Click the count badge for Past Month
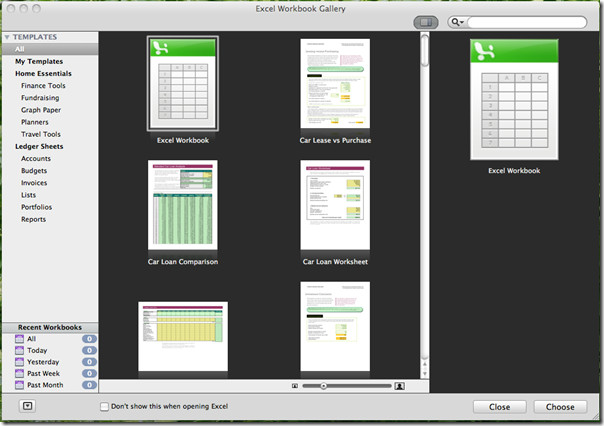The width and height of the screenshot is (604, 426). [89, 385]
